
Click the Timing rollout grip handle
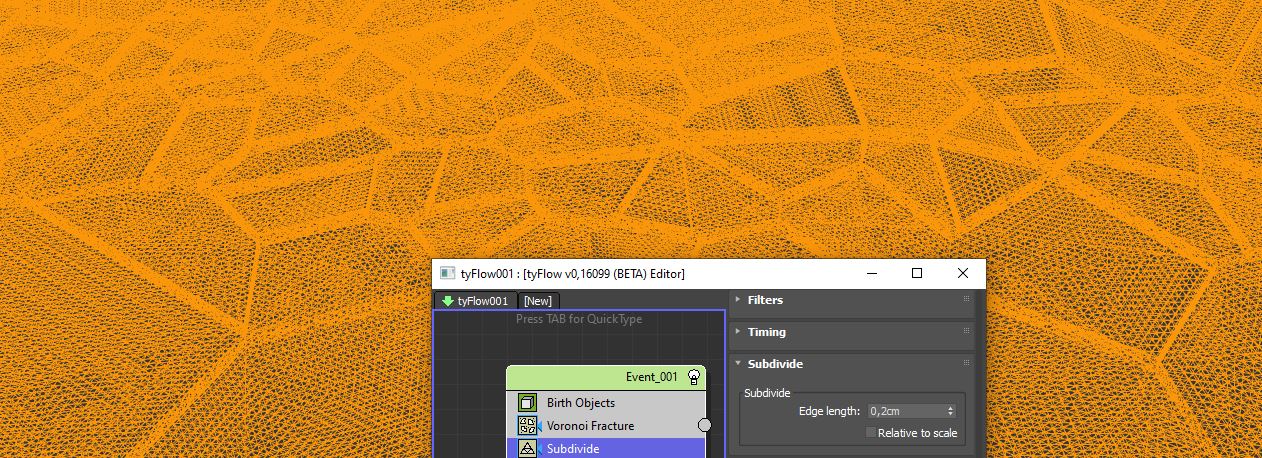pyautogui.click(x=966, y=332)
